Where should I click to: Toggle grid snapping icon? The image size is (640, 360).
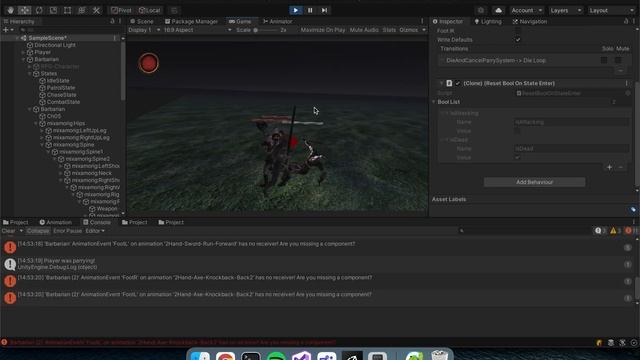click(174, 10)
